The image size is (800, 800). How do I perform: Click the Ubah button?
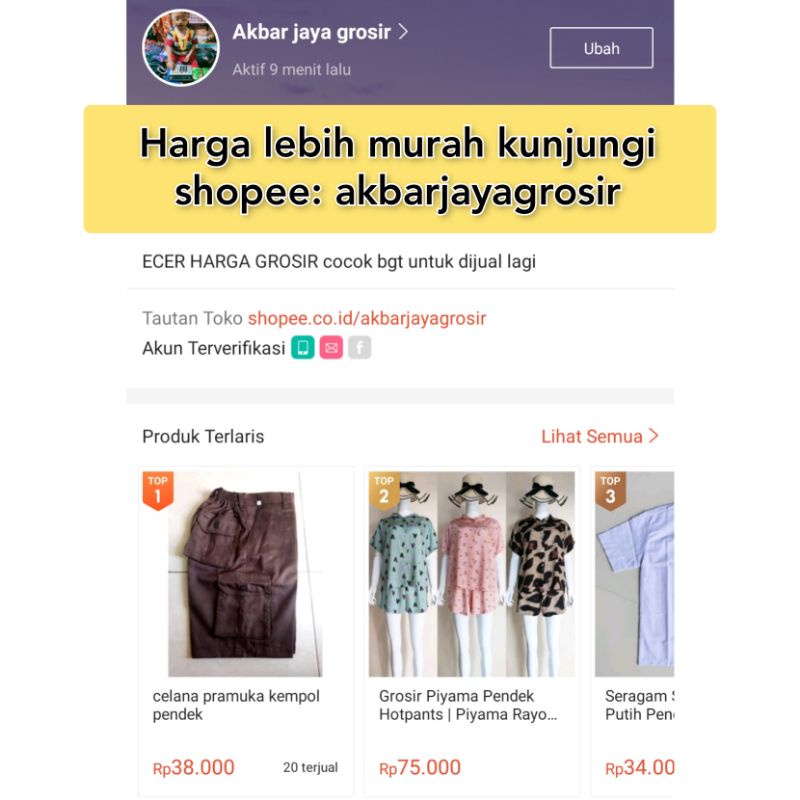click(x=601, y=48)
